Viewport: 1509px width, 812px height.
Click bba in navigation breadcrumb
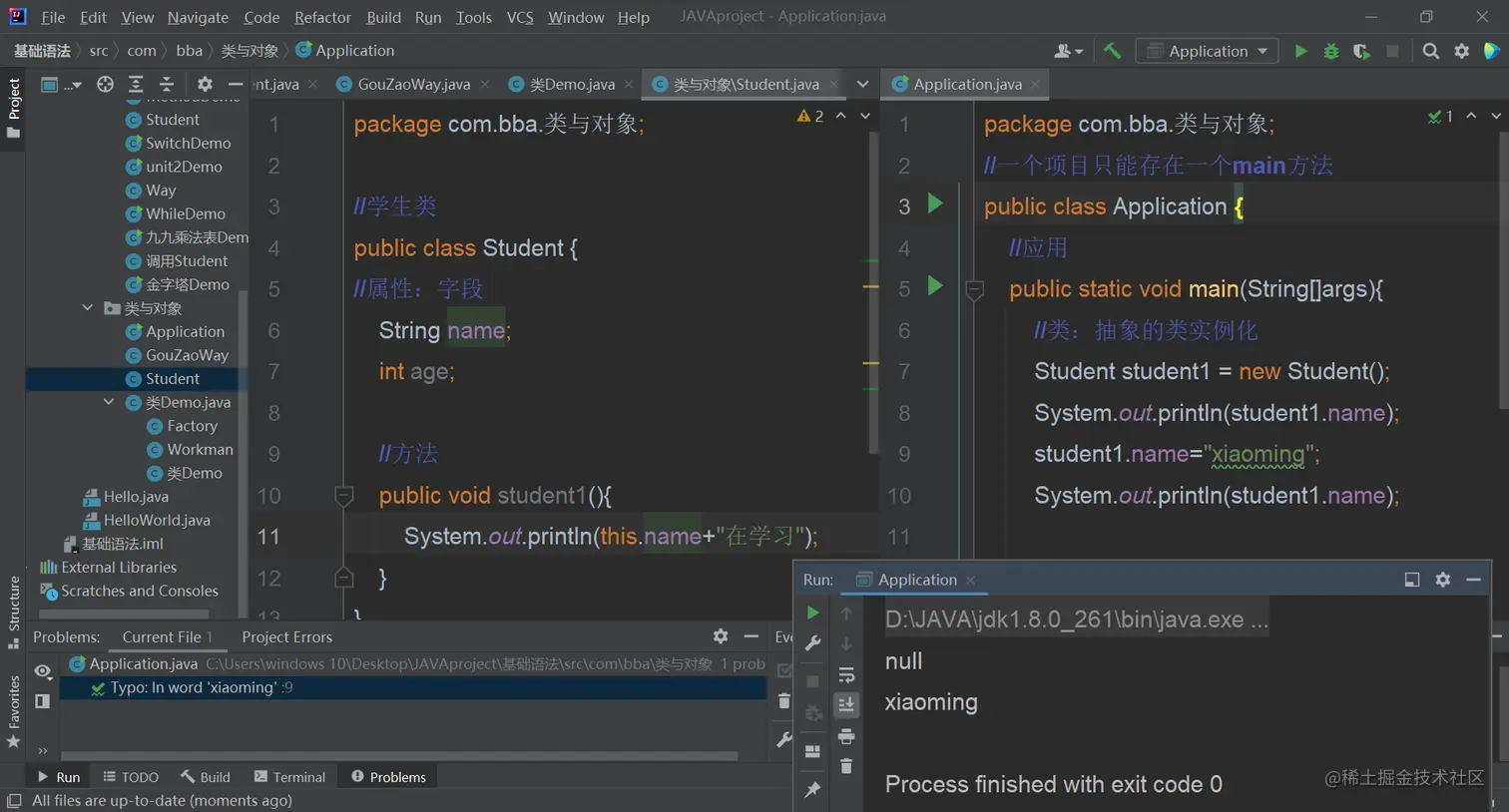click(189, 51)
